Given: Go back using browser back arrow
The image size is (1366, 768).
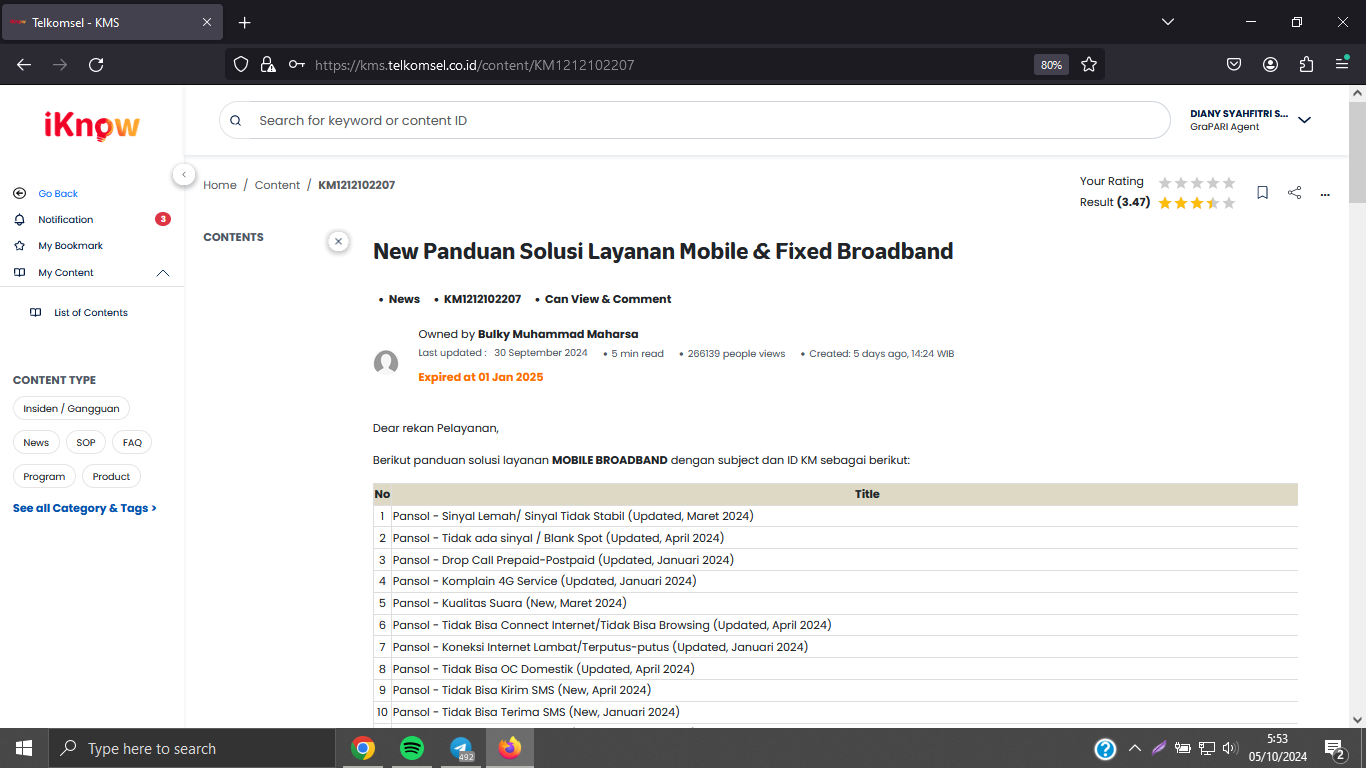Looking at the screenshot, I should point(24,65).
